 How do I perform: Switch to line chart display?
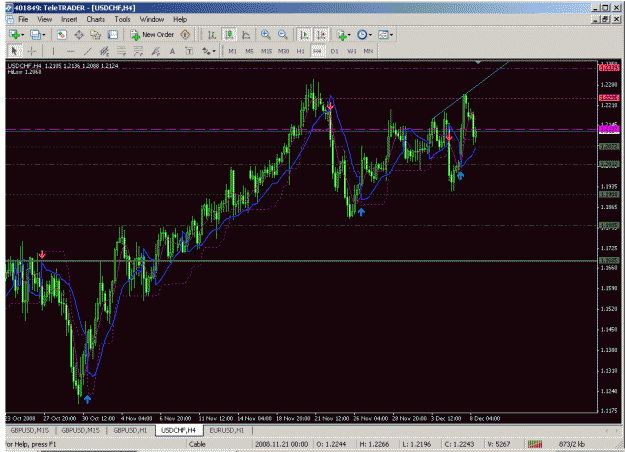pyautogui.click(x=246, y=35)
